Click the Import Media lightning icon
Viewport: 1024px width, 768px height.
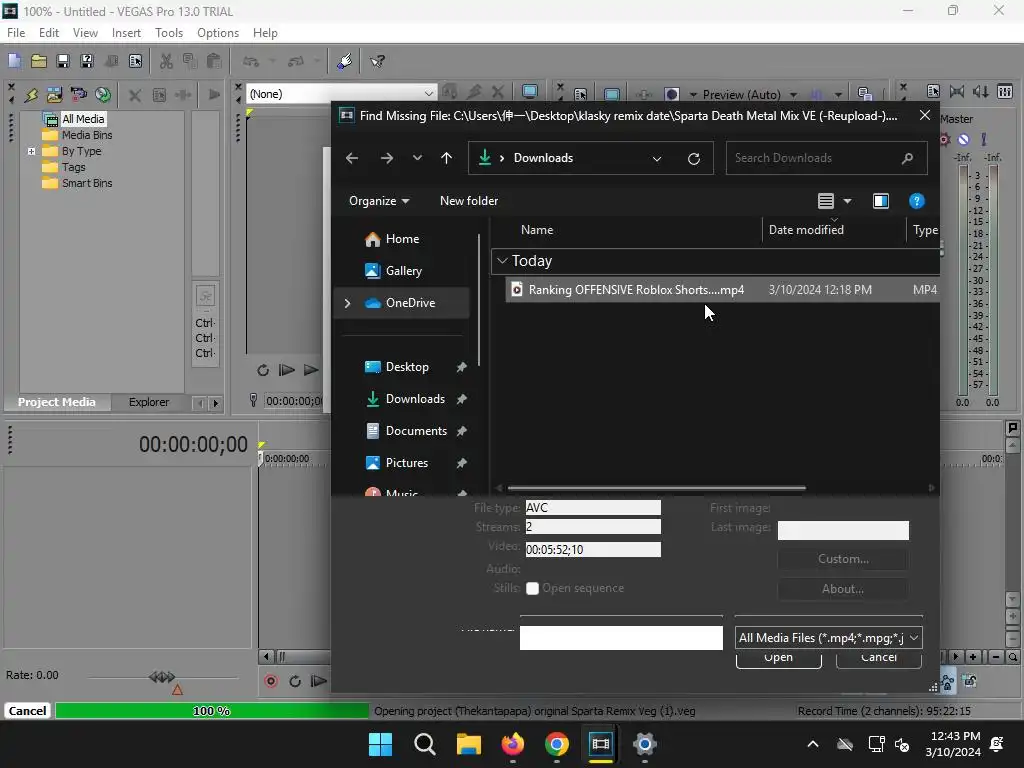coord(31,95)
